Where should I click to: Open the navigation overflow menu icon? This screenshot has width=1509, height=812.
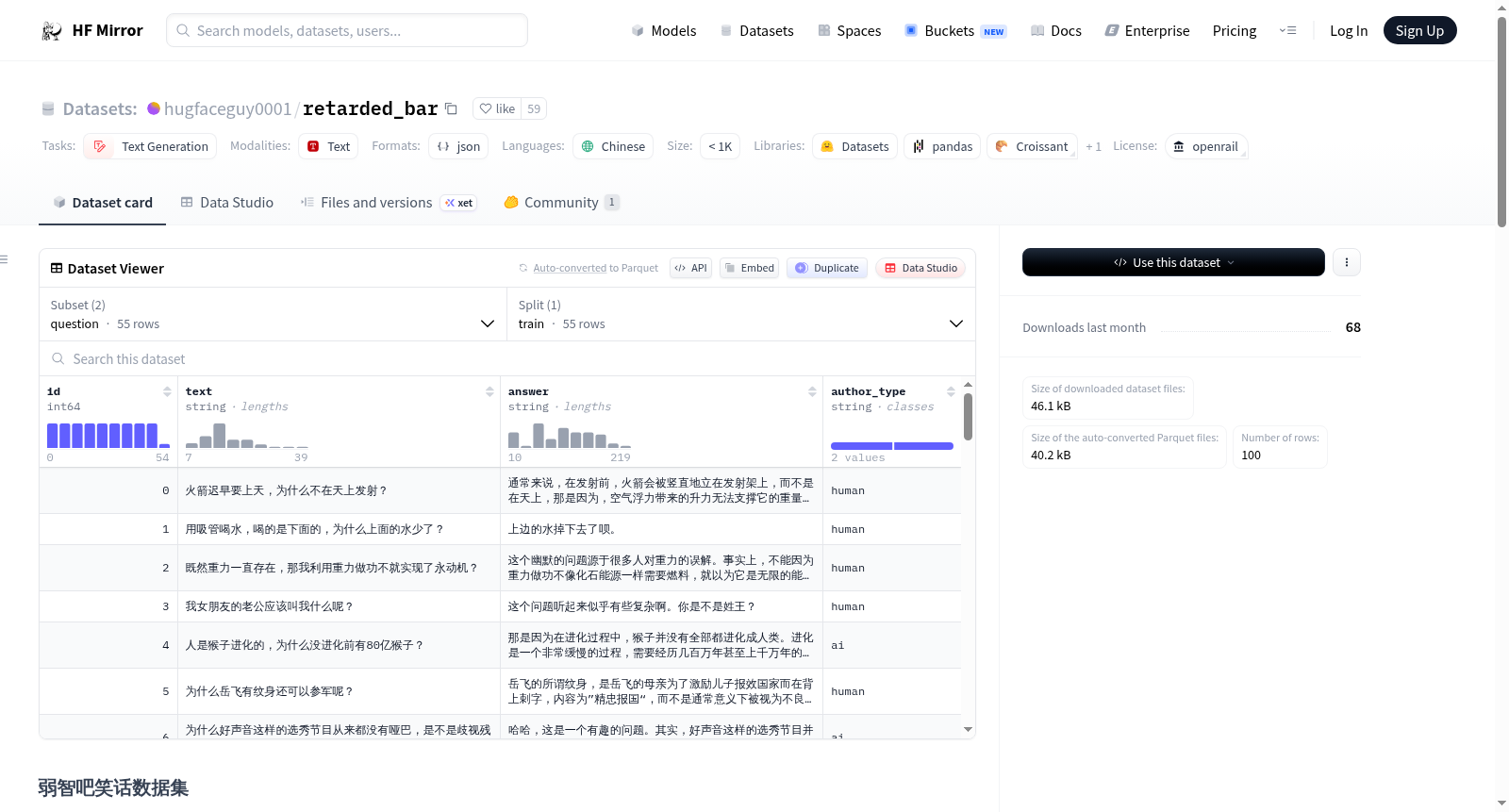1287,31
